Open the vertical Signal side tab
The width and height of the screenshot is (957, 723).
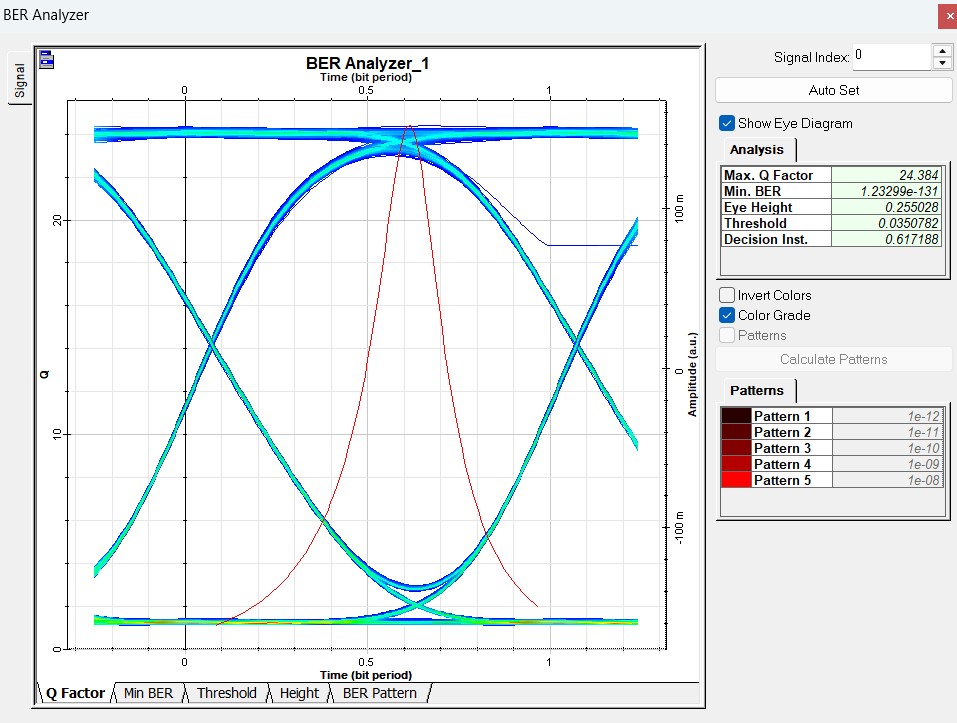pyautogui.click(x=19, y=80)
